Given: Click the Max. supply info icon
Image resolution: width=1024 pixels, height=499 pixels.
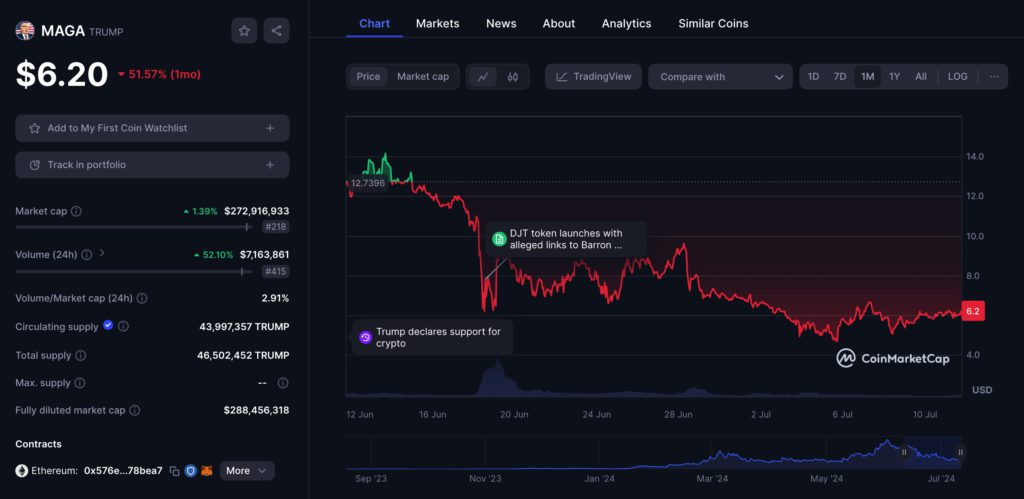Looking at the screenshot, I should tap(80, 383).
